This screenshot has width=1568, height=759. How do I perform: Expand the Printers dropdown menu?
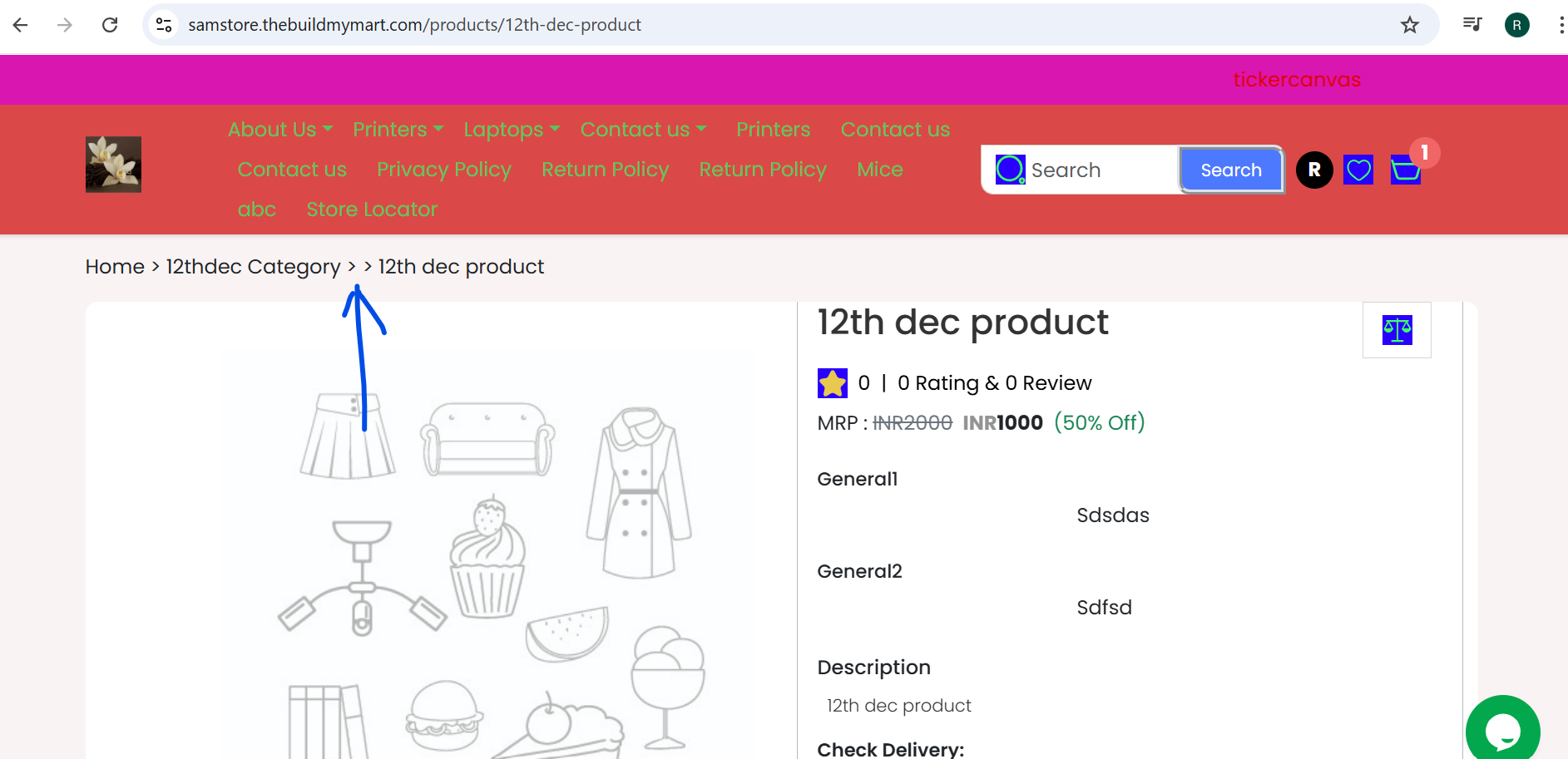[398, 130]
